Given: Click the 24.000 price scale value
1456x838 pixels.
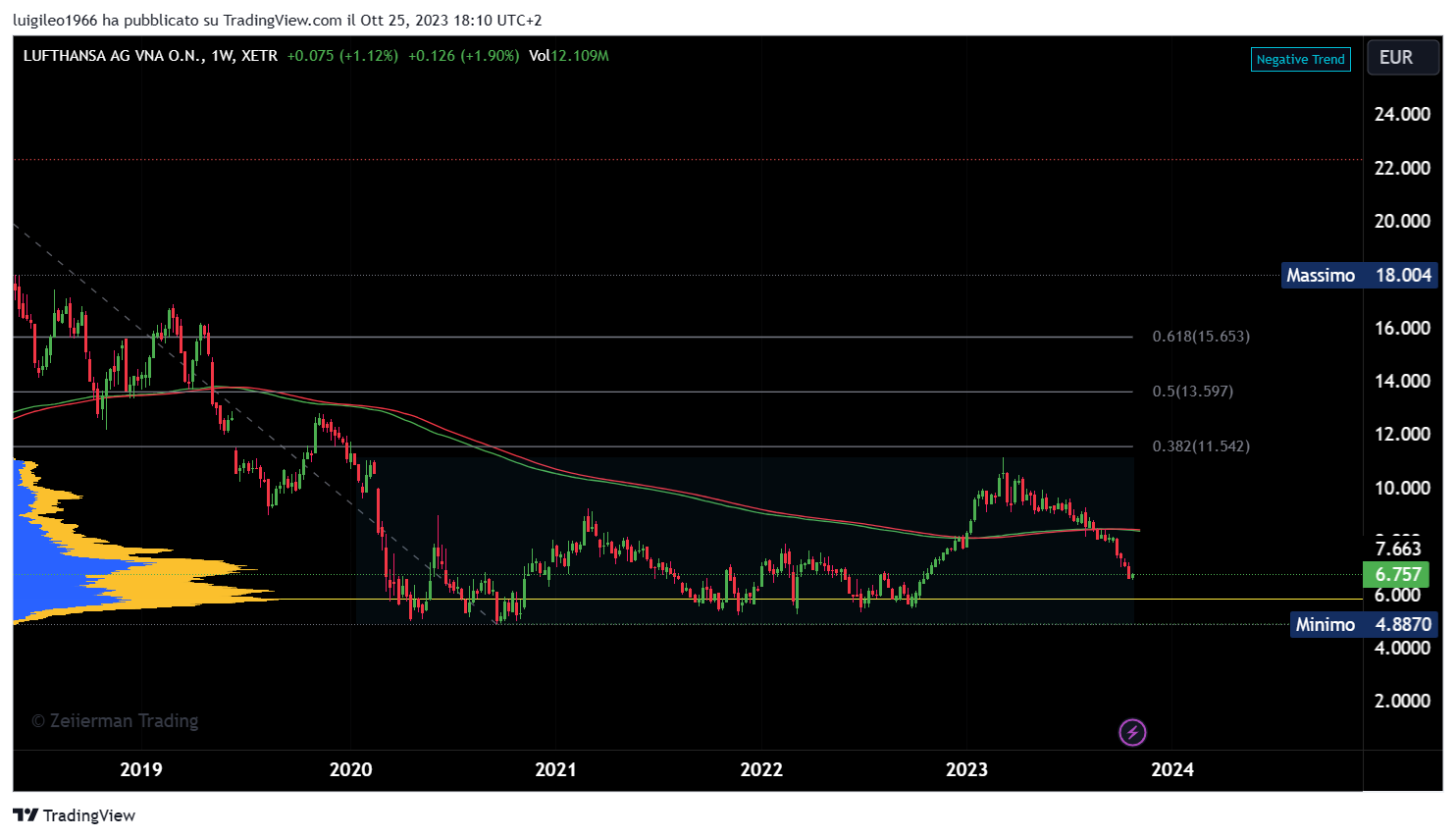Looking at the screenshot, I should pos(1402,114).
